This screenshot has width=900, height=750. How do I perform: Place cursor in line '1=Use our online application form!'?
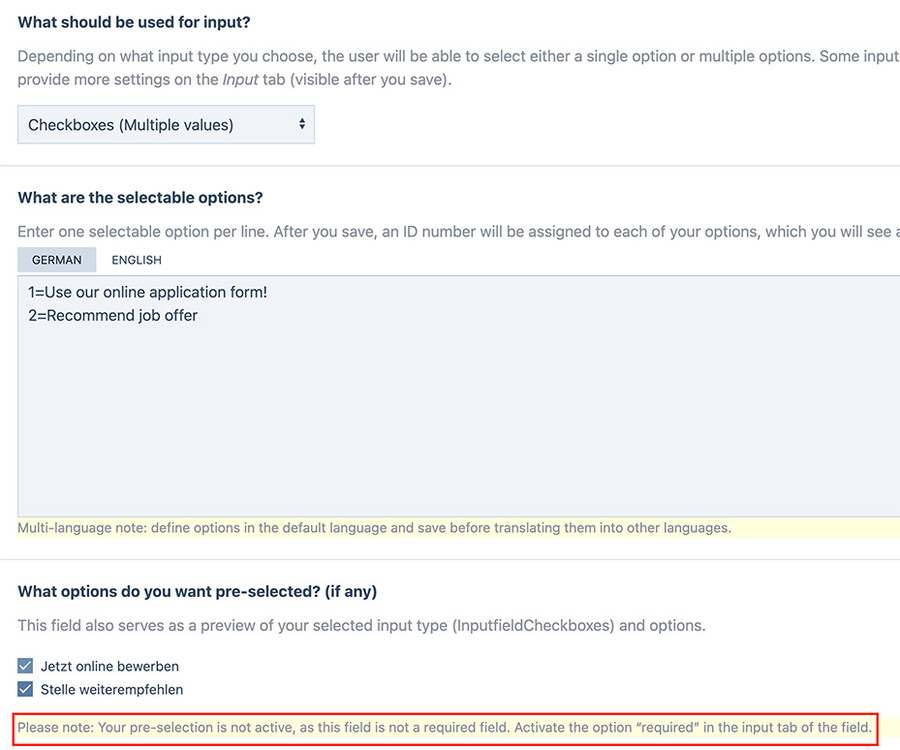[x=148, y=292]
